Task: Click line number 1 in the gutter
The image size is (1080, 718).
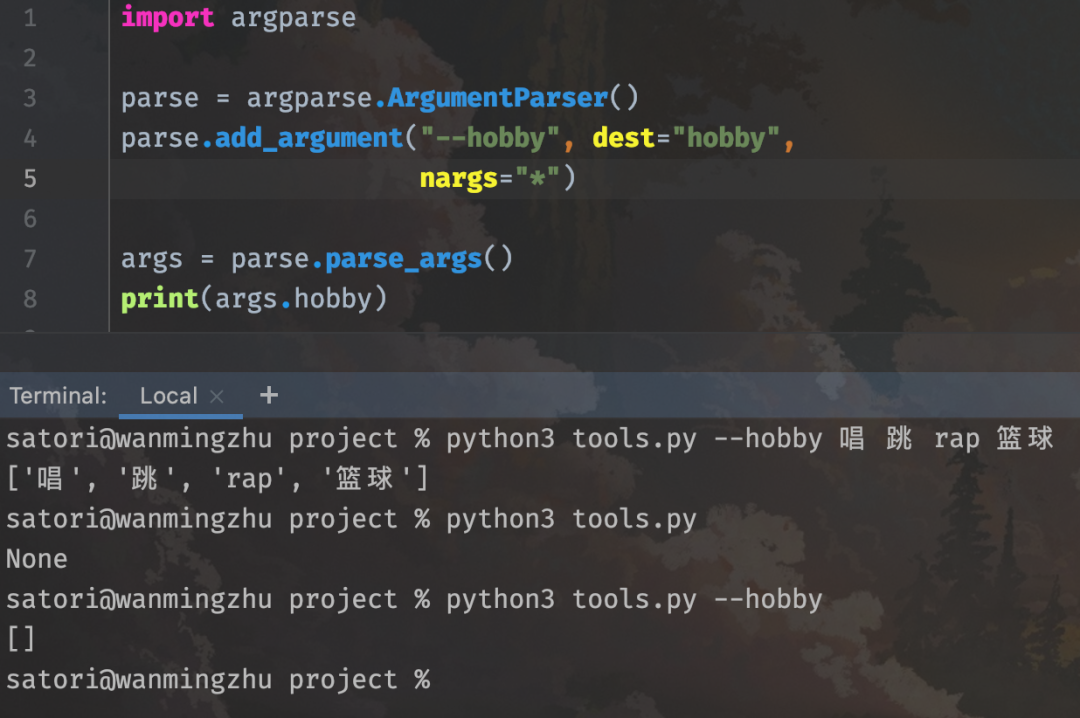Action: click(x=29, y=17)
